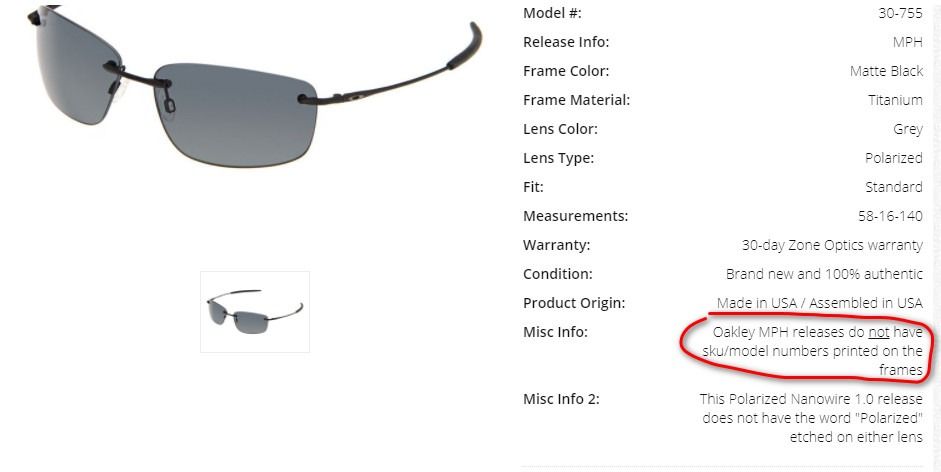Click the underlined word 'not' in Misc Info

click(879, 331)
